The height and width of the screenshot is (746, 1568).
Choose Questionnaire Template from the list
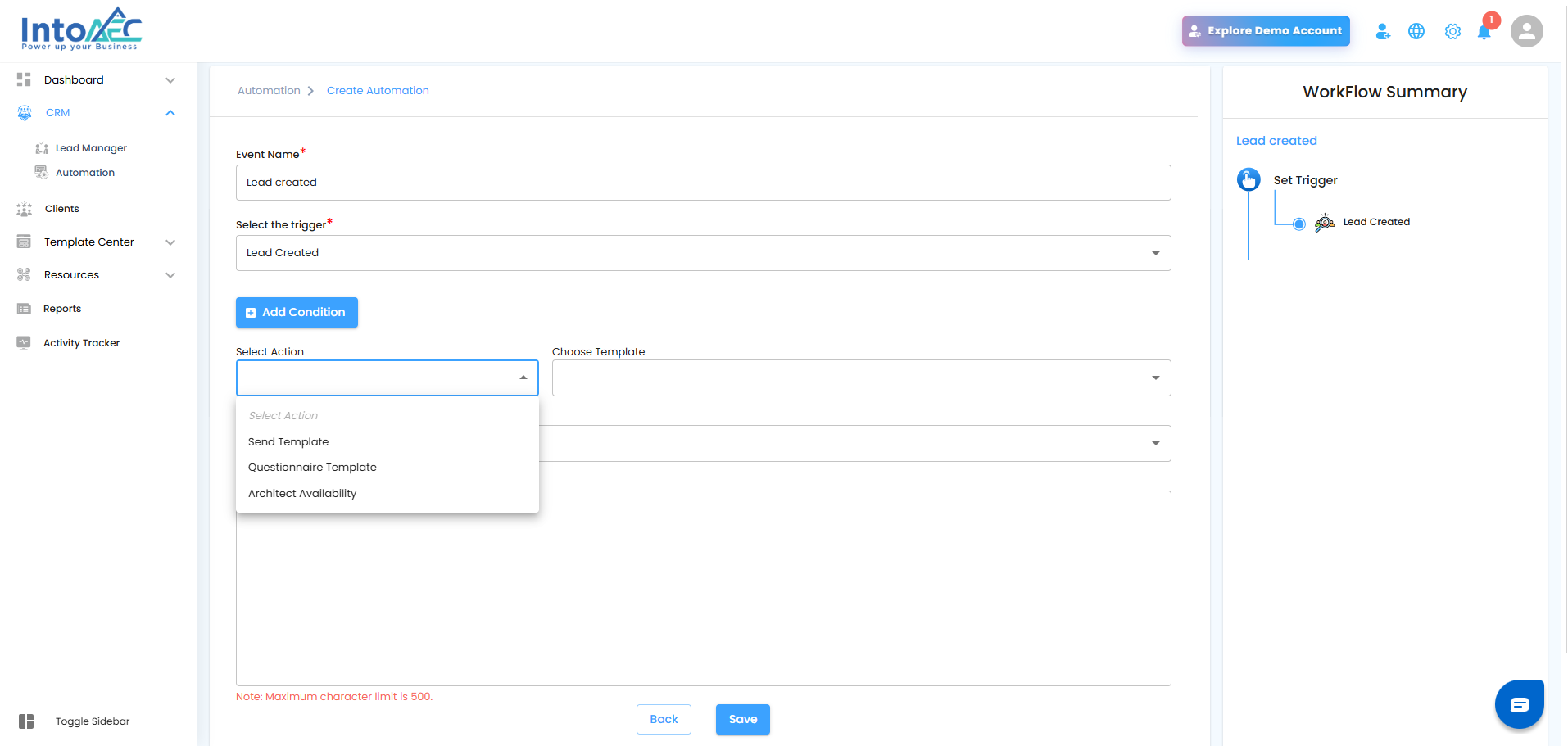coord(312,467)
